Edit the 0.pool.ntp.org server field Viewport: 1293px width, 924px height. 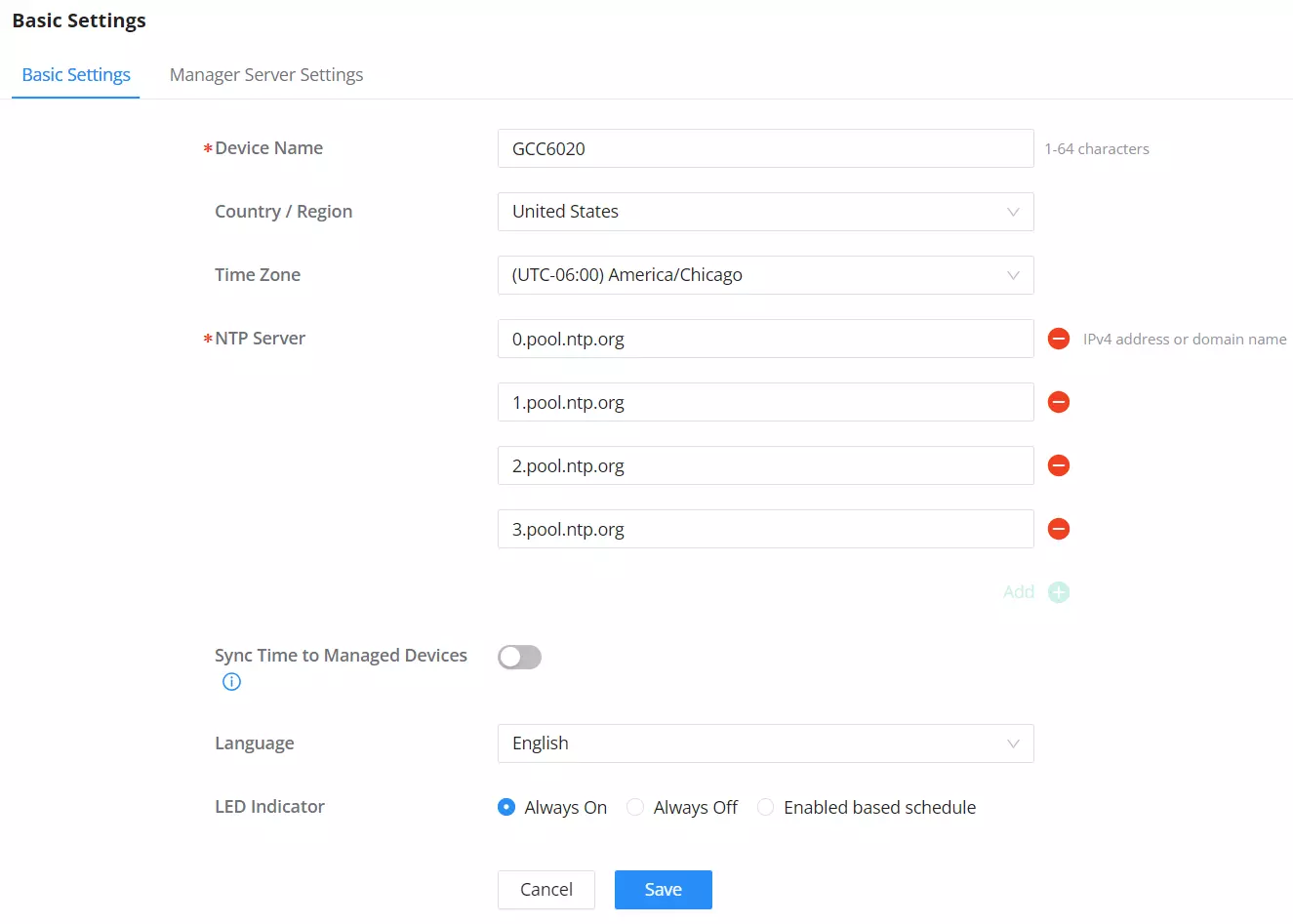[x=765, y=339]
